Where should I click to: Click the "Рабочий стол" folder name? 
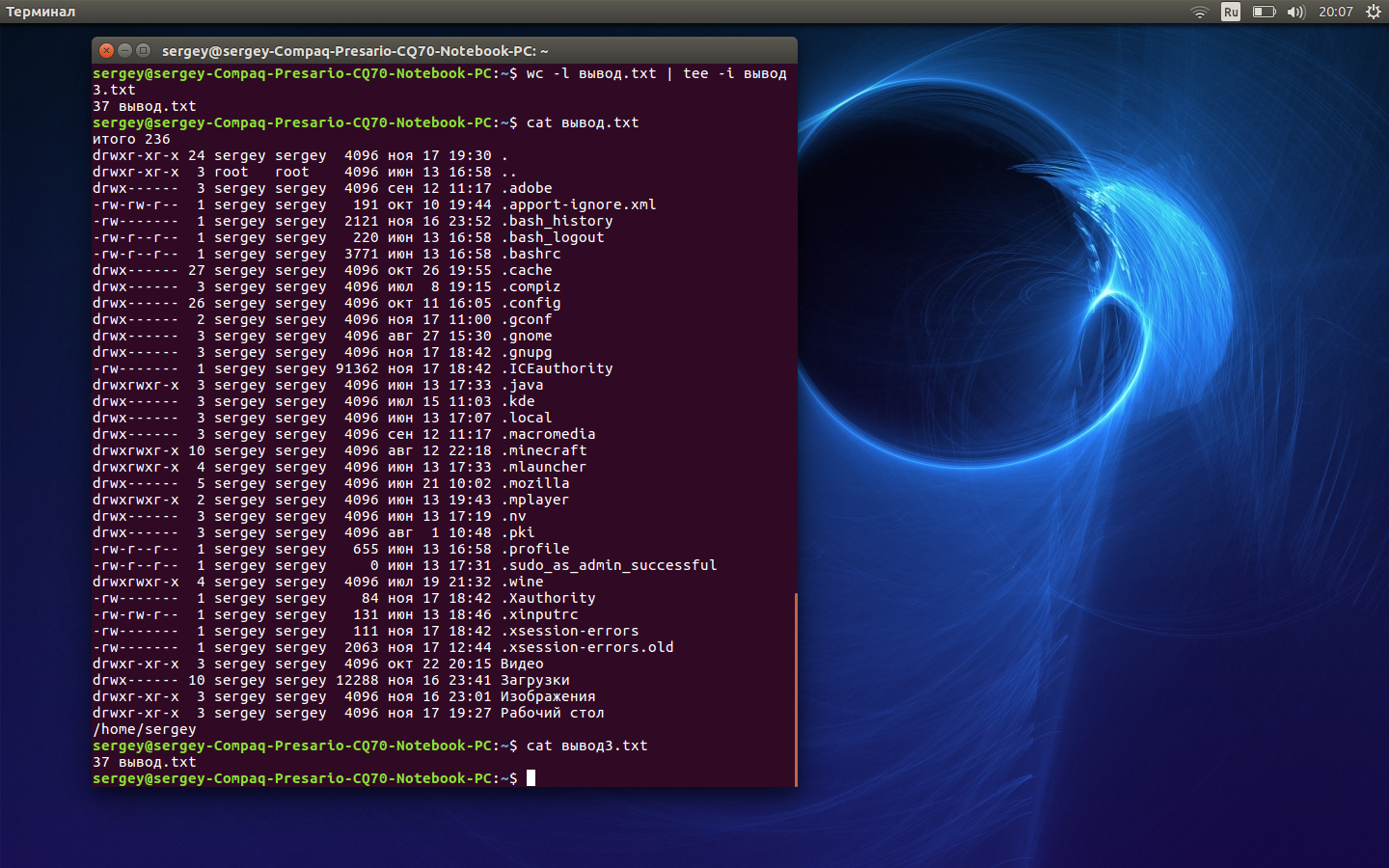click(x=552, y=713)
